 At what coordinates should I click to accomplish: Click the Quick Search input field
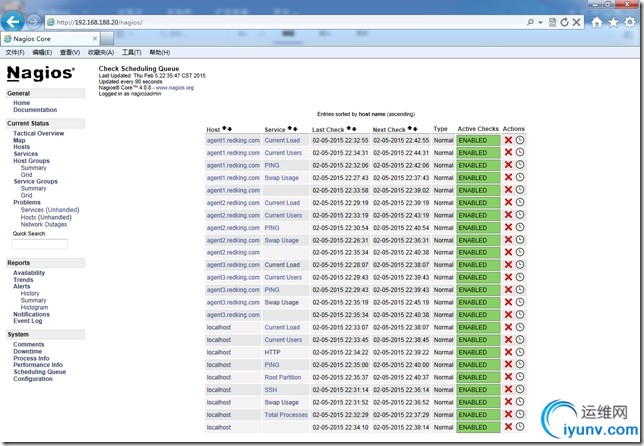(40, 244)
